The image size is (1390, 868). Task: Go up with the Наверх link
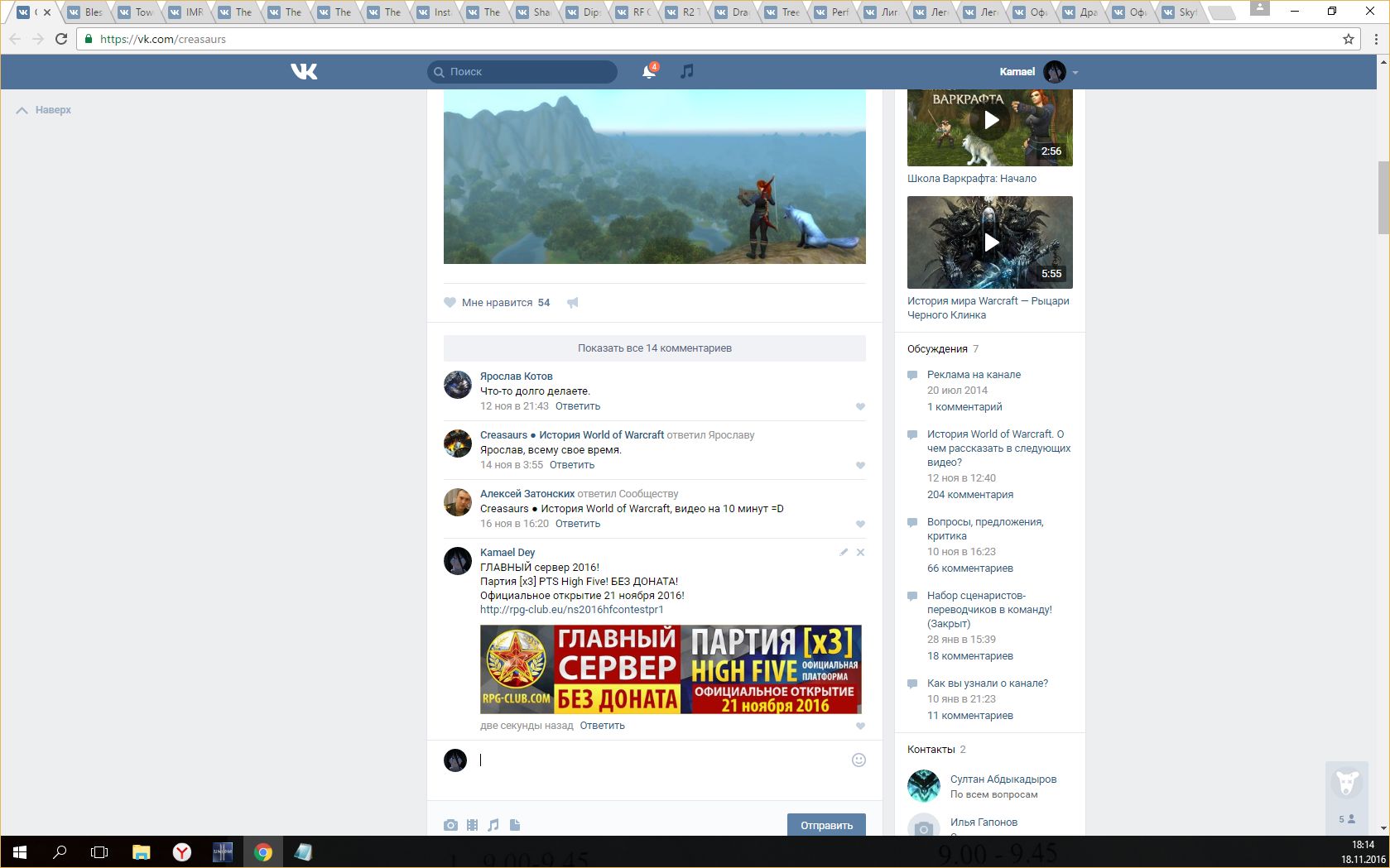(x=44, y=110)
